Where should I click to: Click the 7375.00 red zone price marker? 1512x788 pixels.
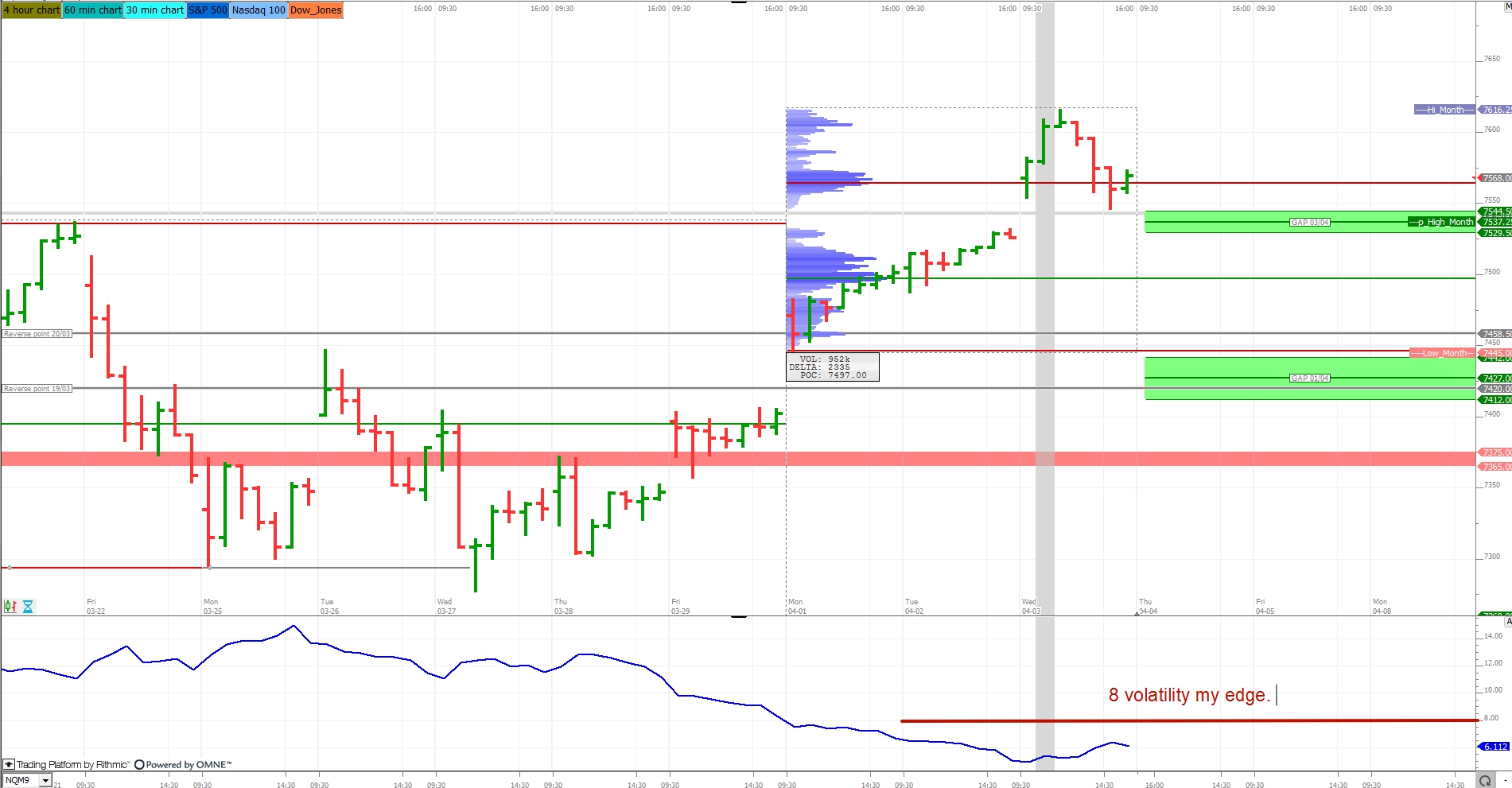1495,452
